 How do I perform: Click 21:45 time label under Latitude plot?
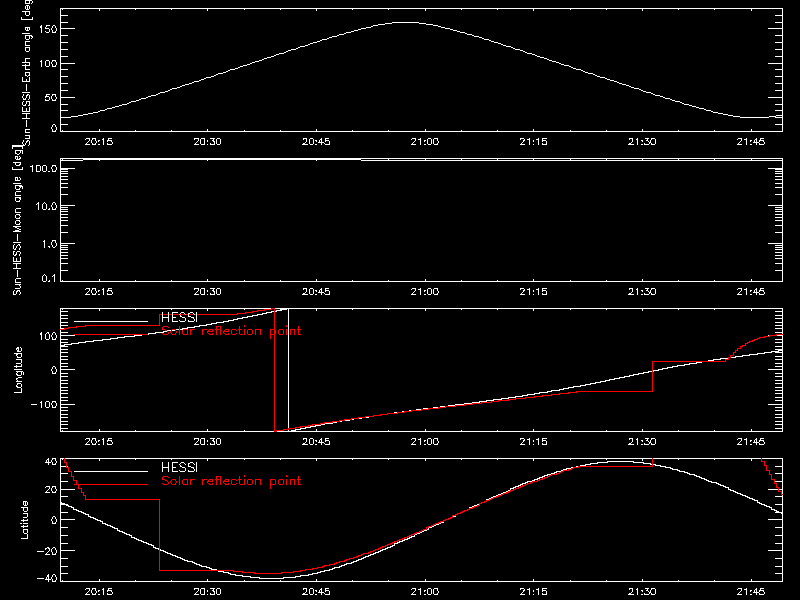tap(751, 592)
